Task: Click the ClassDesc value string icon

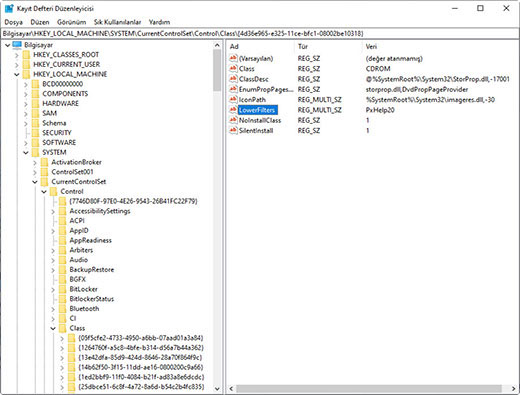Action: (x=233, y=79)
